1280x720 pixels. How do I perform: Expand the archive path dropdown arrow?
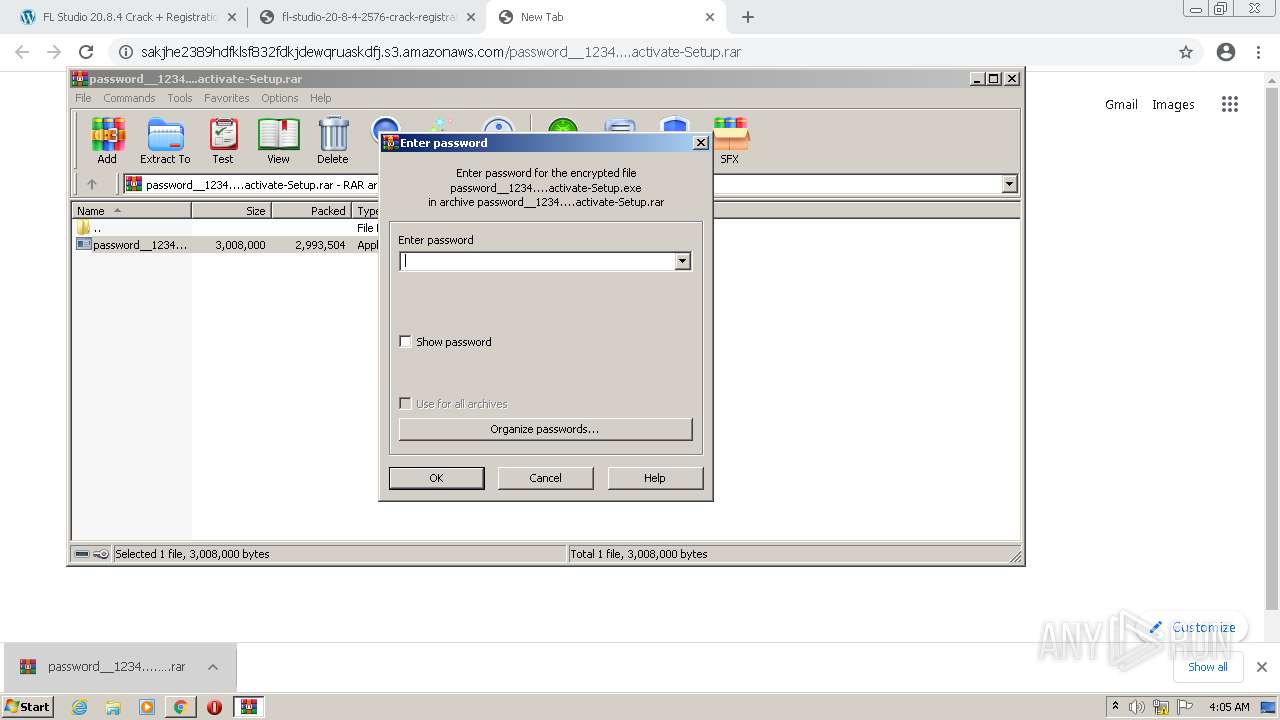tap(1009, 184)
